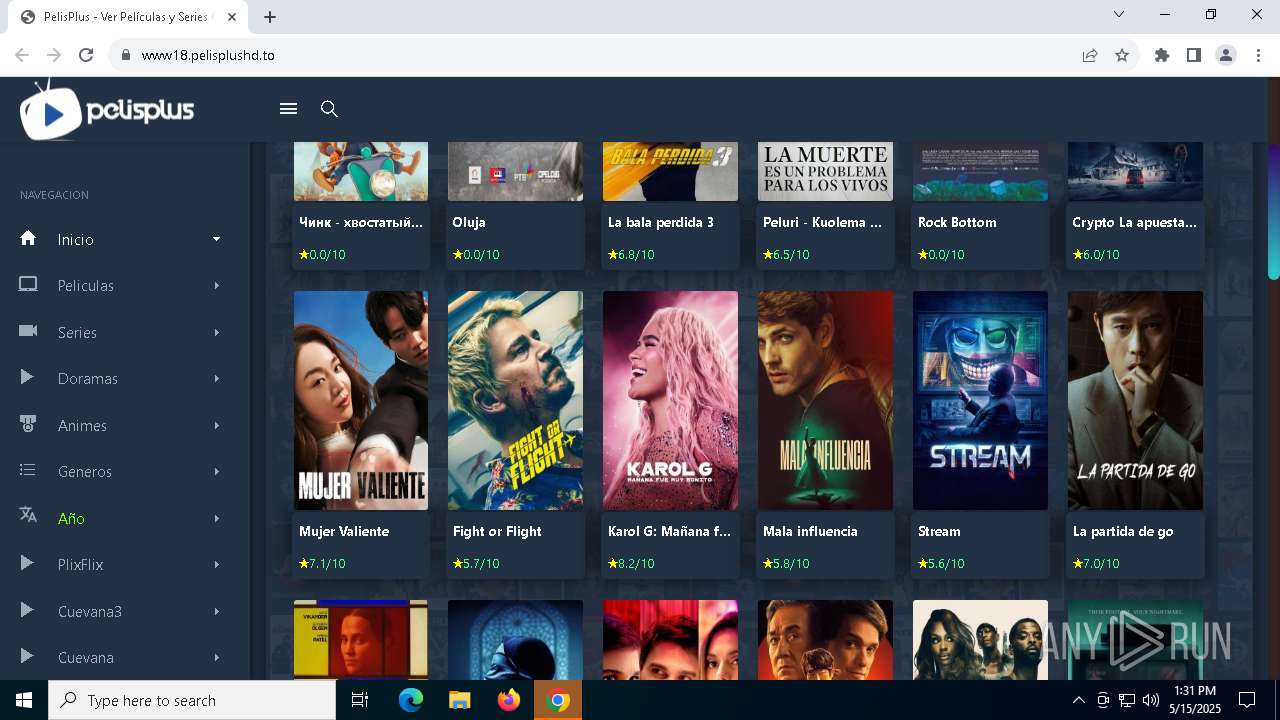Open the Fight or Flight title link
The width and height of the screenshot is (1280, 720).
tap(497, 531)
